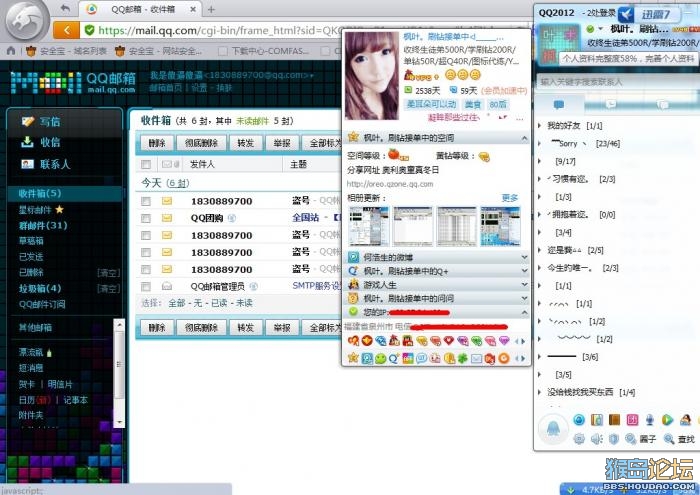Expand the 习惯有您 group in QQ list
The width and height of the screenshot is (700, 495).
click(x=540, y=179)
